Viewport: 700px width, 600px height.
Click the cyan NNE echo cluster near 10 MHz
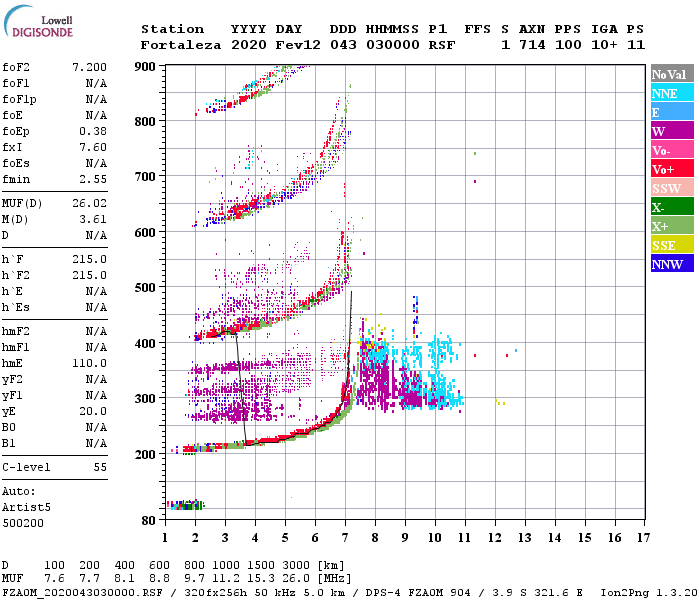(442, 371)
